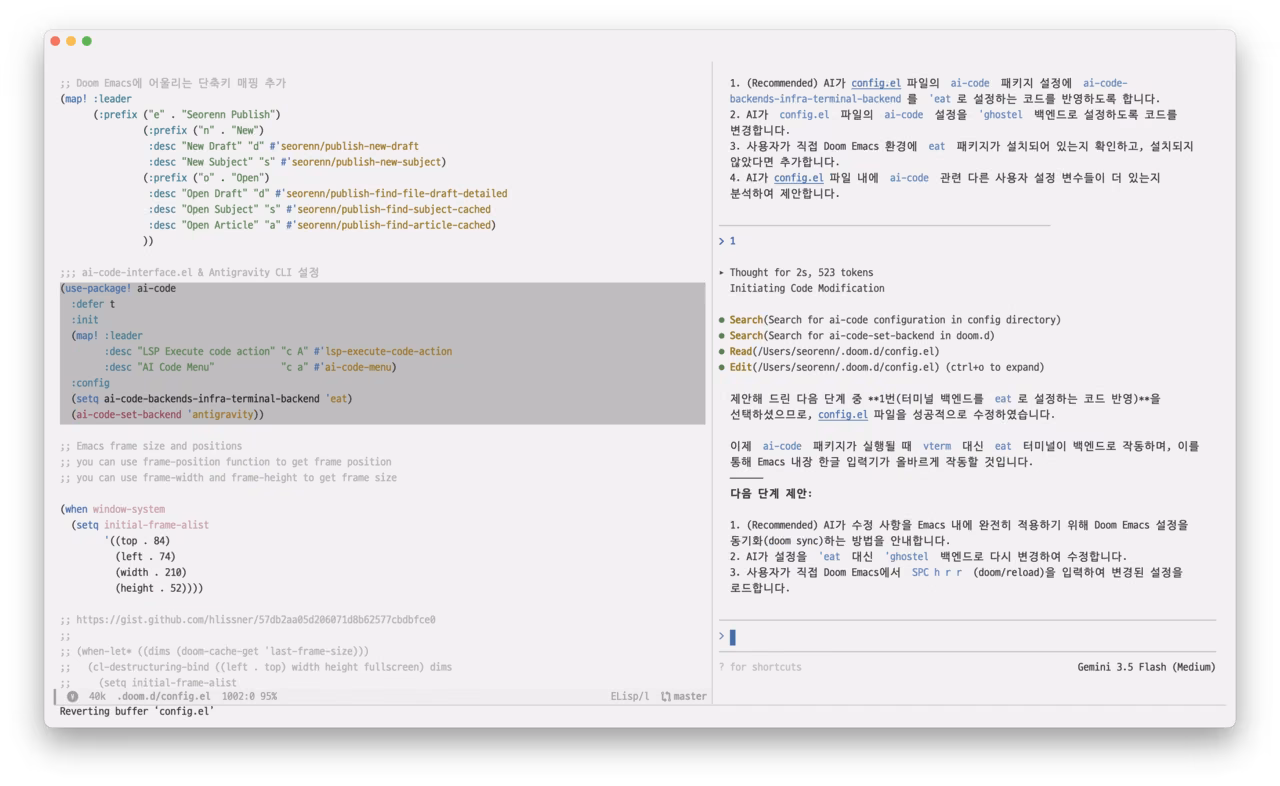Click the prompt chevron before submitted '1'
This screenshot has height=786, width=1280.
pos(721,241)
